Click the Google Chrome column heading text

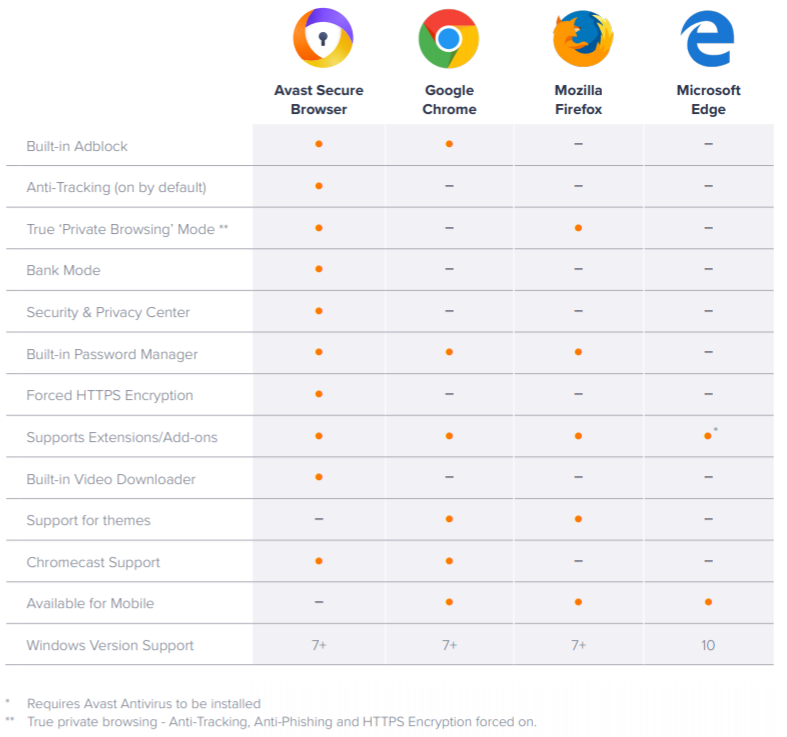click(x=449, y=100)
